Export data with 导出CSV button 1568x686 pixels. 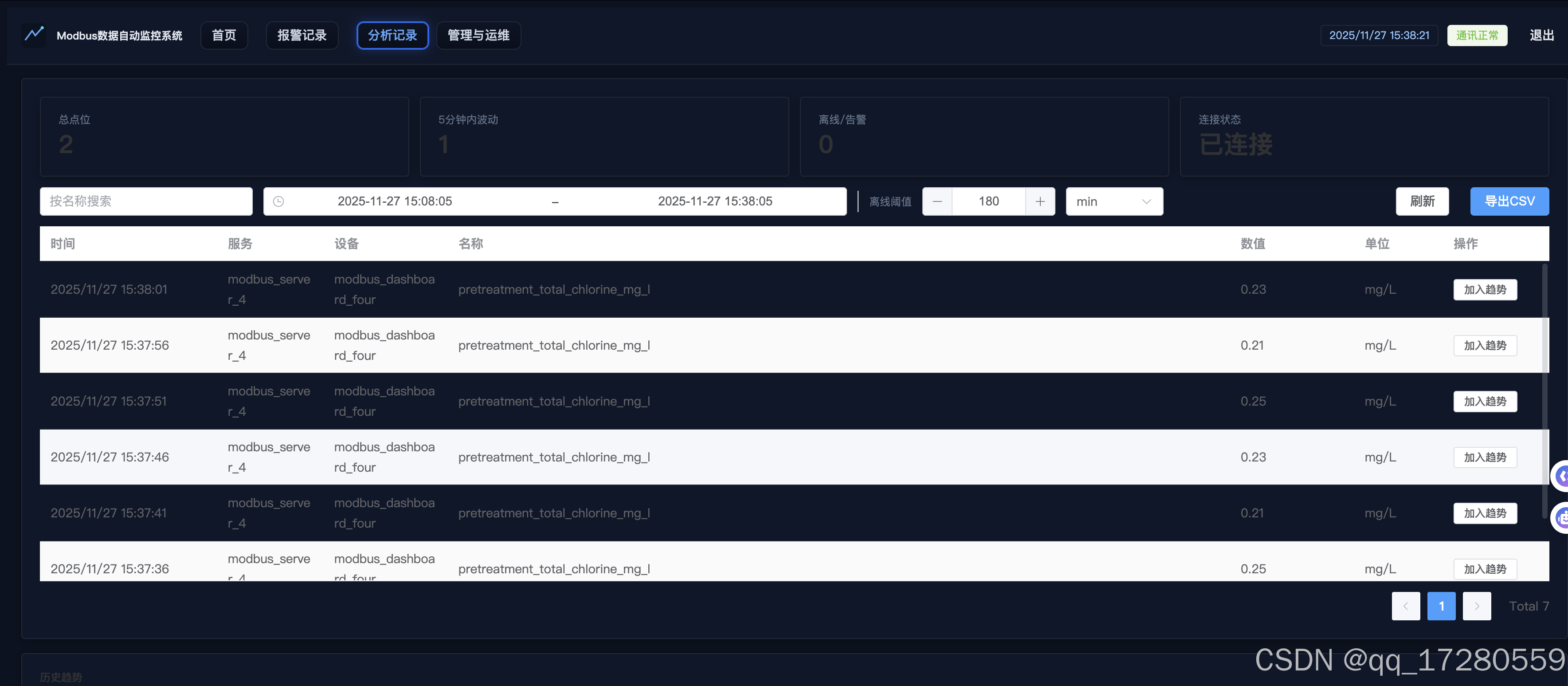pyautogui.click(x=1509, y=201)
